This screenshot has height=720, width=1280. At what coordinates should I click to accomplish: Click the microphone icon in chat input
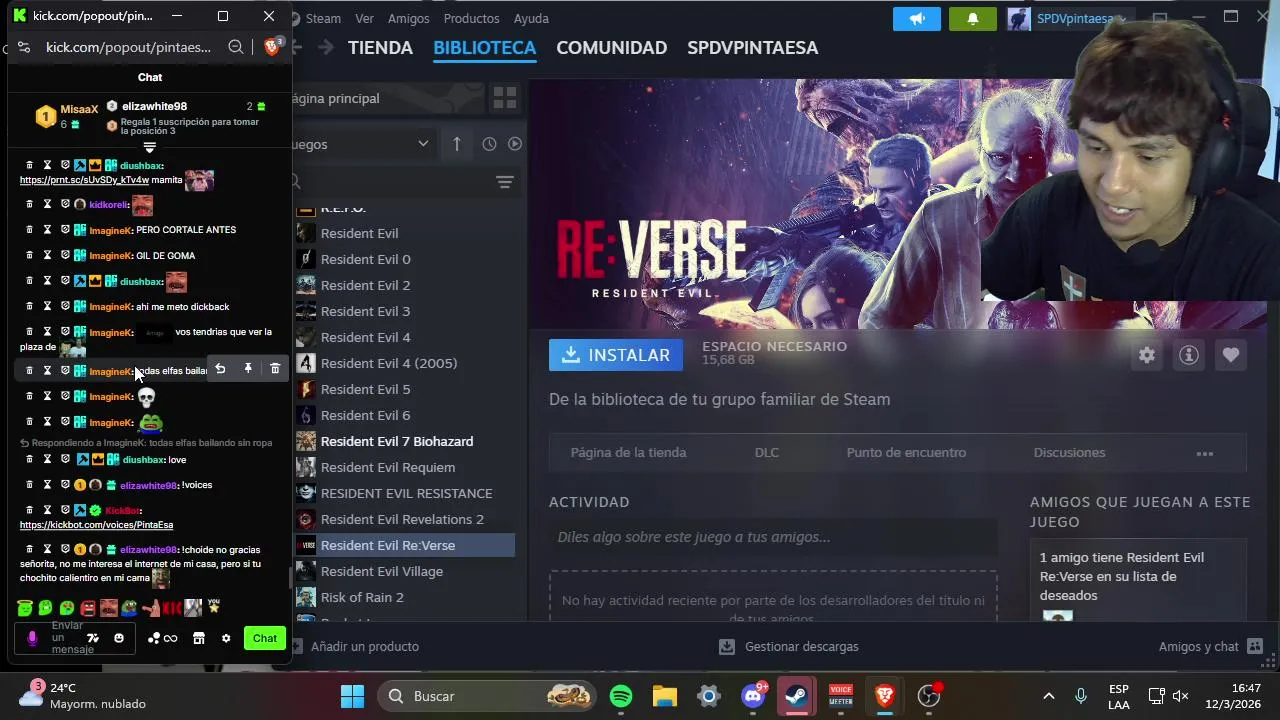(32, 638)
